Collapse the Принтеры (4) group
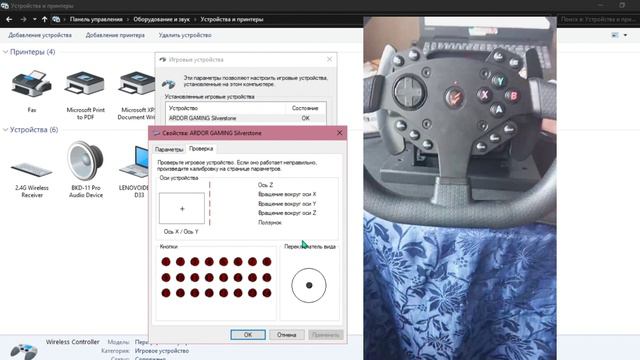 [5, 52]
